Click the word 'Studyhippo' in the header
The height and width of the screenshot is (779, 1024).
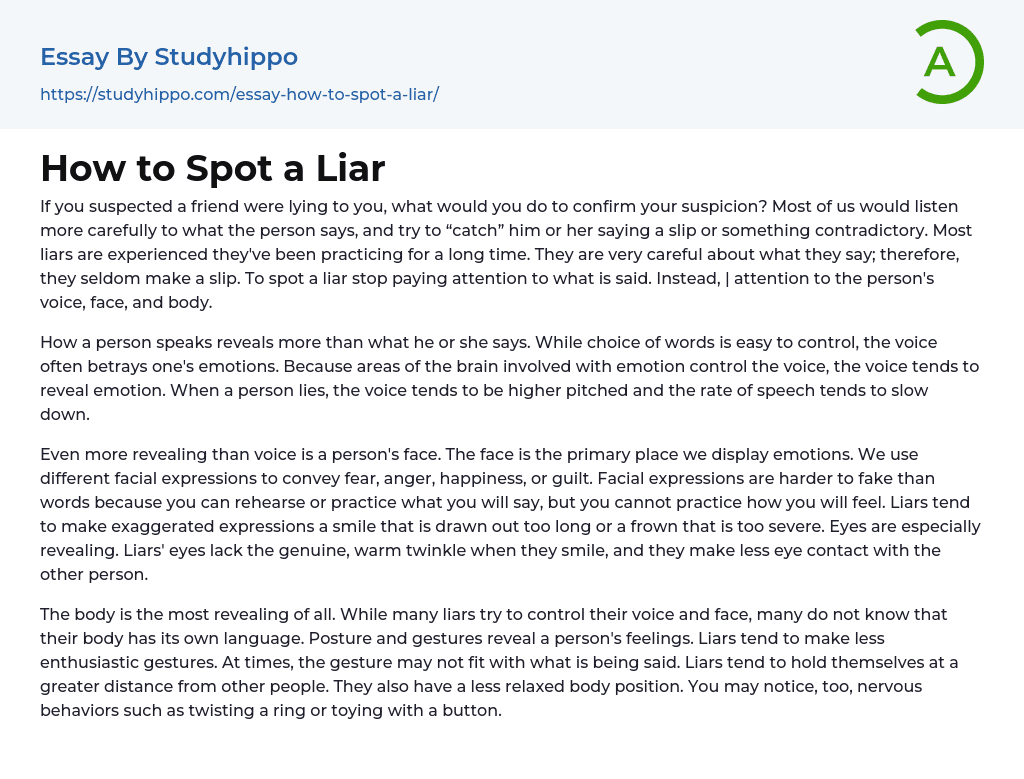coord(226,57)
